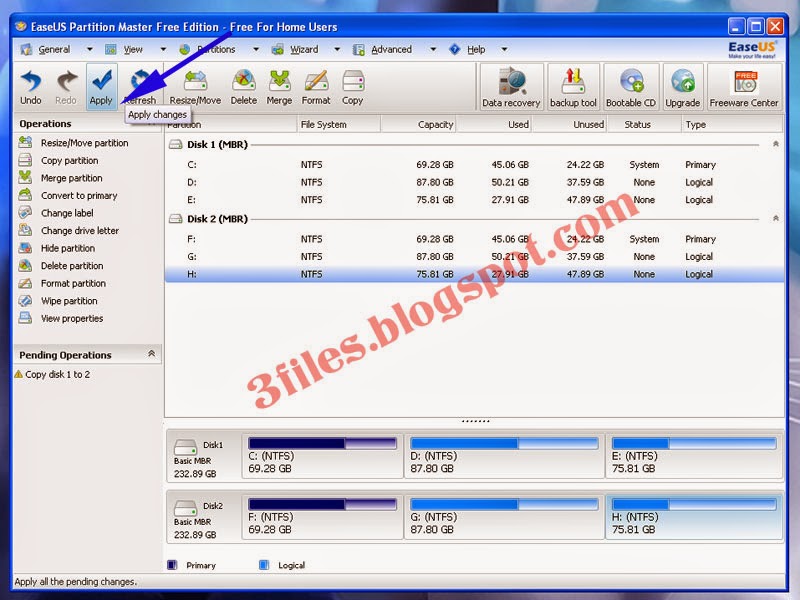Select Copy partition in Operations panel
The width and height of the screenshot is (800, 600).
pos(59,160)
